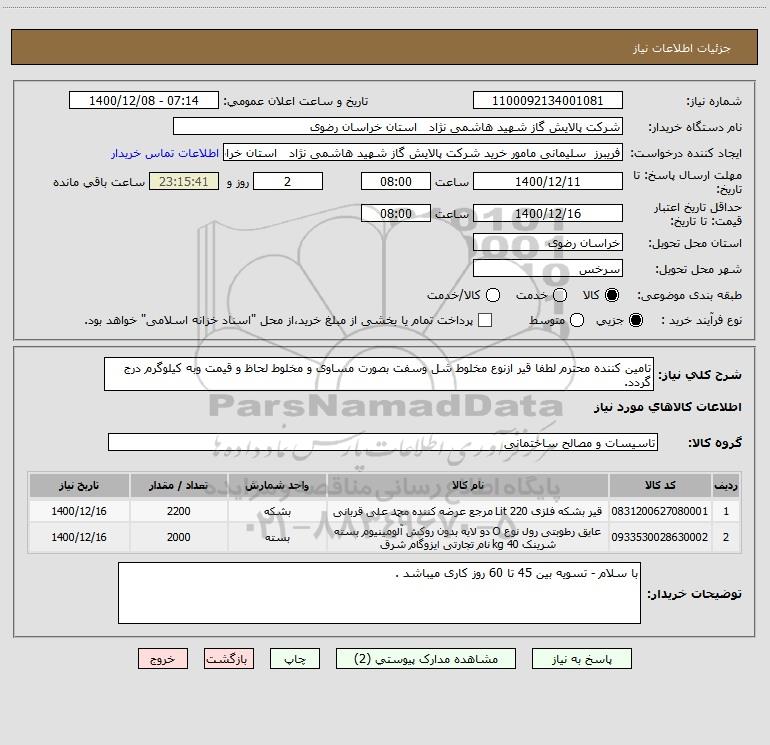The image size is (770, 745).
Task: Select the کالا radio button
Action: coord(613,295)
